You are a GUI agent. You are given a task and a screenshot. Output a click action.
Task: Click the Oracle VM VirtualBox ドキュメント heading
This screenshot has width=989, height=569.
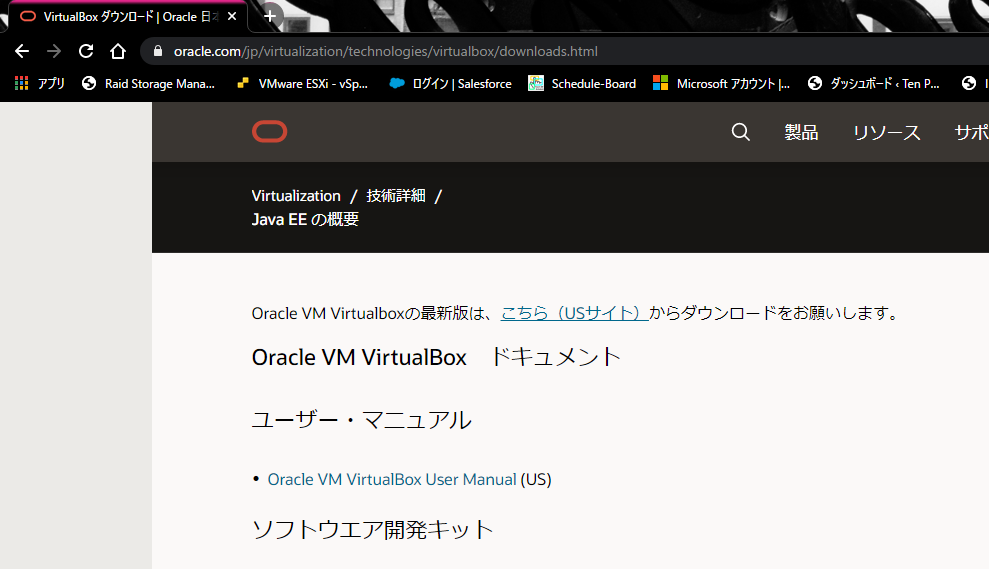tap(436, 357)
